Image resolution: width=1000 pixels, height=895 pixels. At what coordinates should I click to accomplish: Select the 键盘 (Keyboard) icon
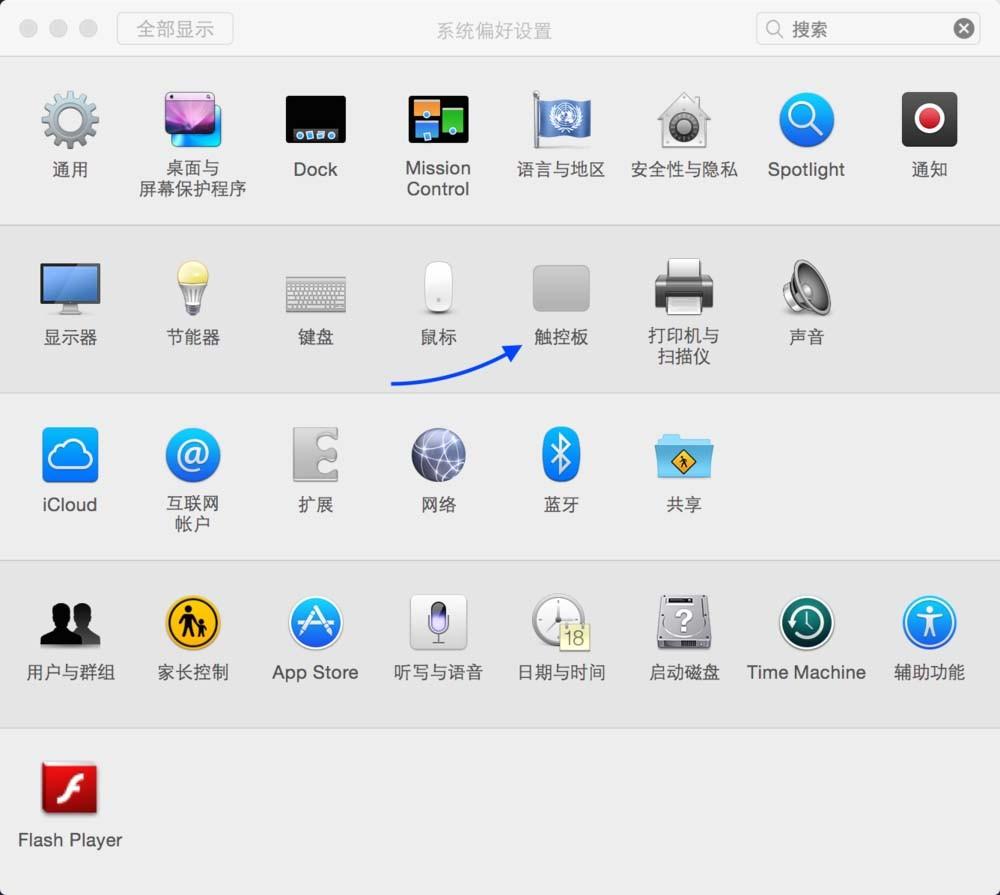tap(315, 287)
